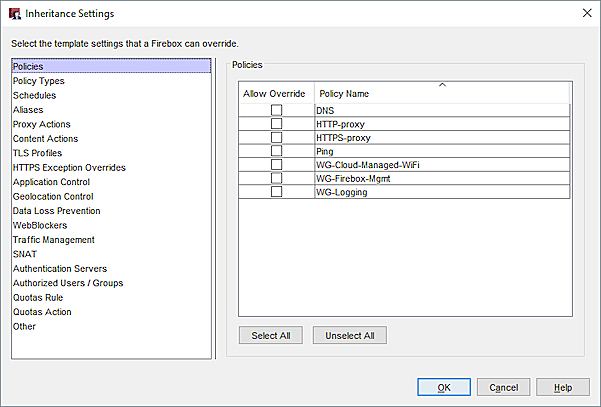Image resolution: width=601 pixels, height=407 pixels.
Task: Enable Allow Override for DNS policy
Action: coord(276,110)
